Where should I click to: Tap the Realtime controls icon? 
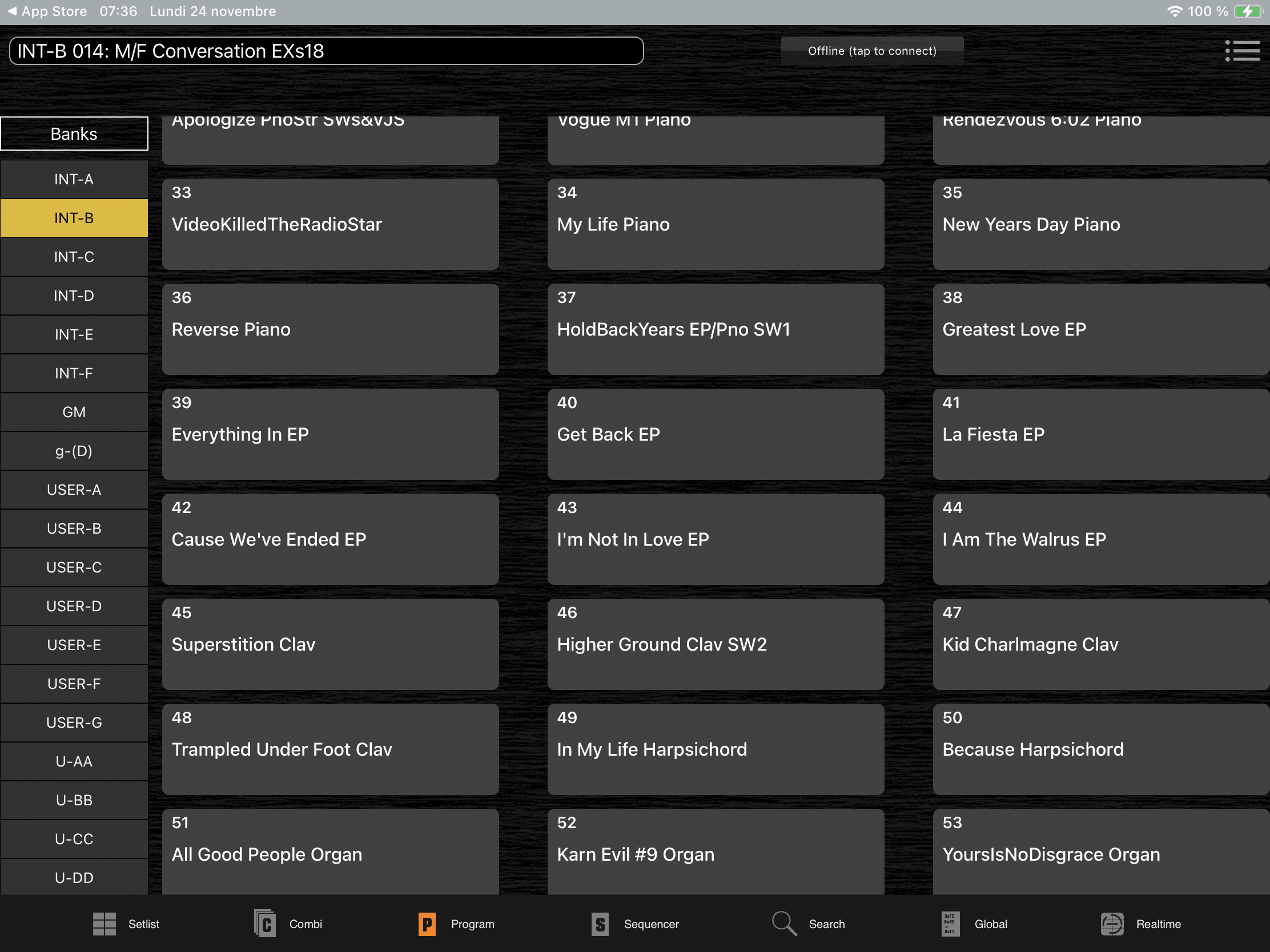tap(1112, 924)
